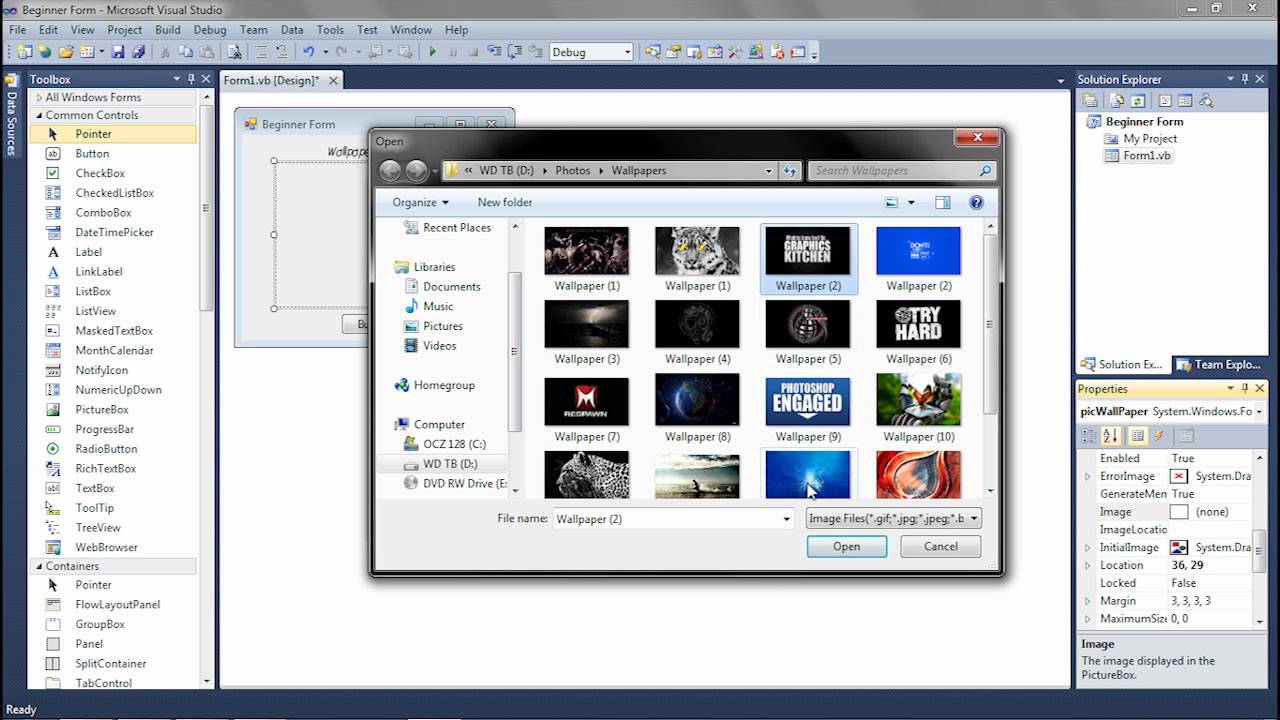The height and width of the screenshot is (720, 1280).
Task: Click the Photos breadcrumb in address bar
Action: point(573,171)
